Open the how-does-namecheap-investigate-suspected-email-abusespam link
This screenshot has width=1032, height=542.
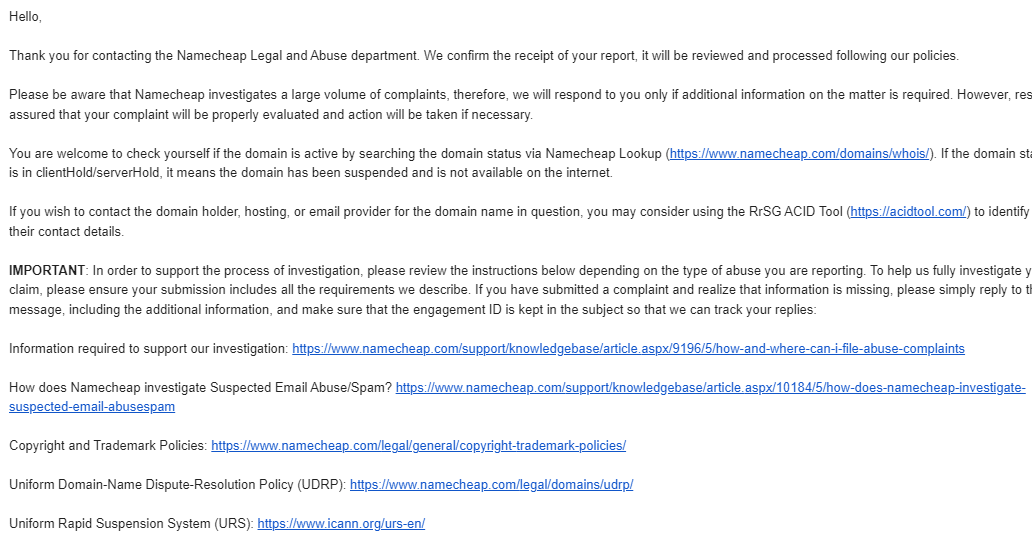[x=710, y=387]
